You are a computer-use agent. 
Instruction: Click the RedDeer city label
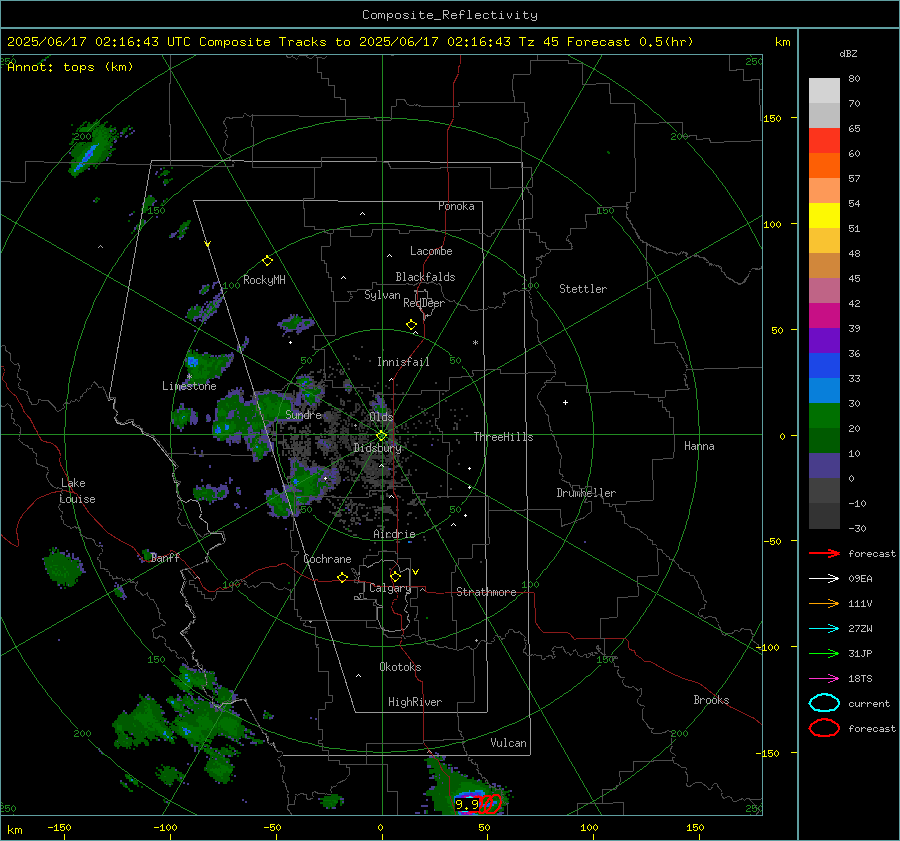tap(424, 303)
